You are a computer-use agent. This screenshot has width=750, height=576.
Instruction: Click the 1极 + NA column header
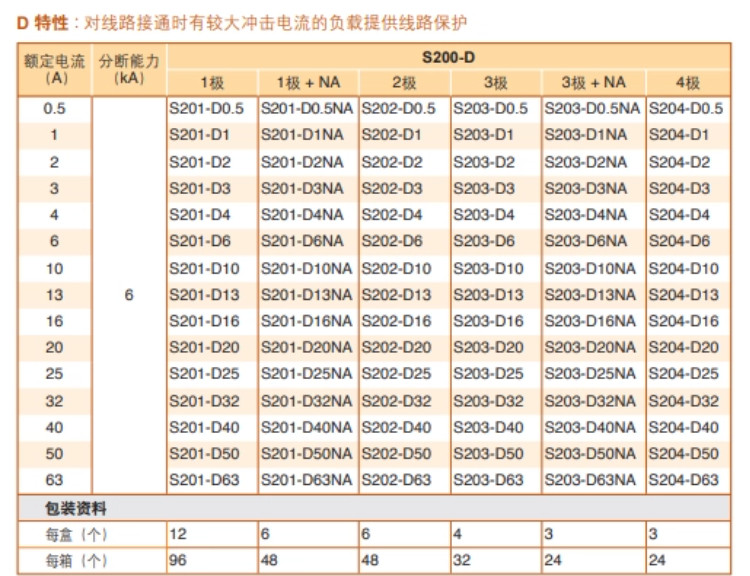pyautogui.click(x=309, y=83)
